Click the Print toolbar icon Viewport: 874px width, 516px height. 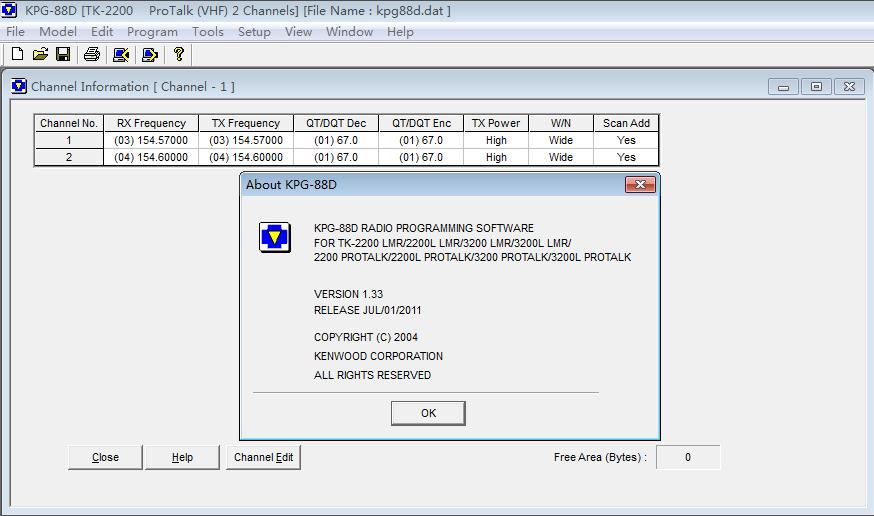click(x=92, y=54)
